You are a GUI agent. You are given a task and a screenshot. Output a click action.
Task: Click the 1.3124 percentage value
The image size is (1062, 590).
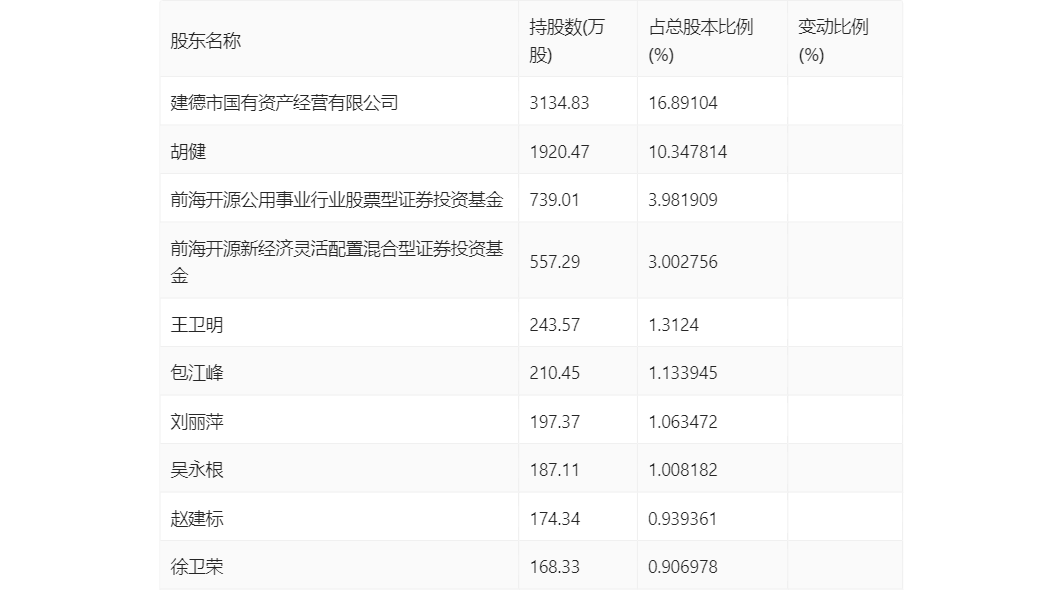click(x=673, y=325)
